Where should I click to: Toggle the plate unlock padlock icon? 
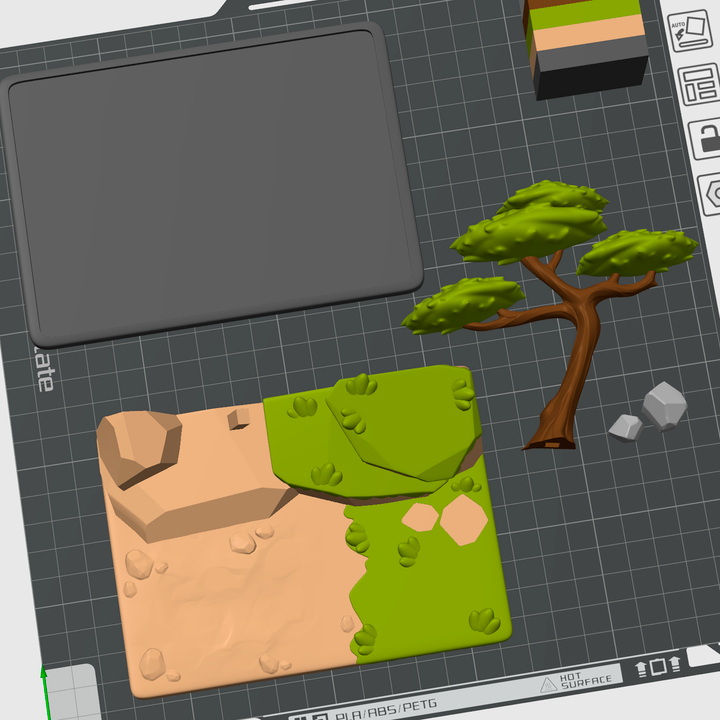(x=708, y=140)
